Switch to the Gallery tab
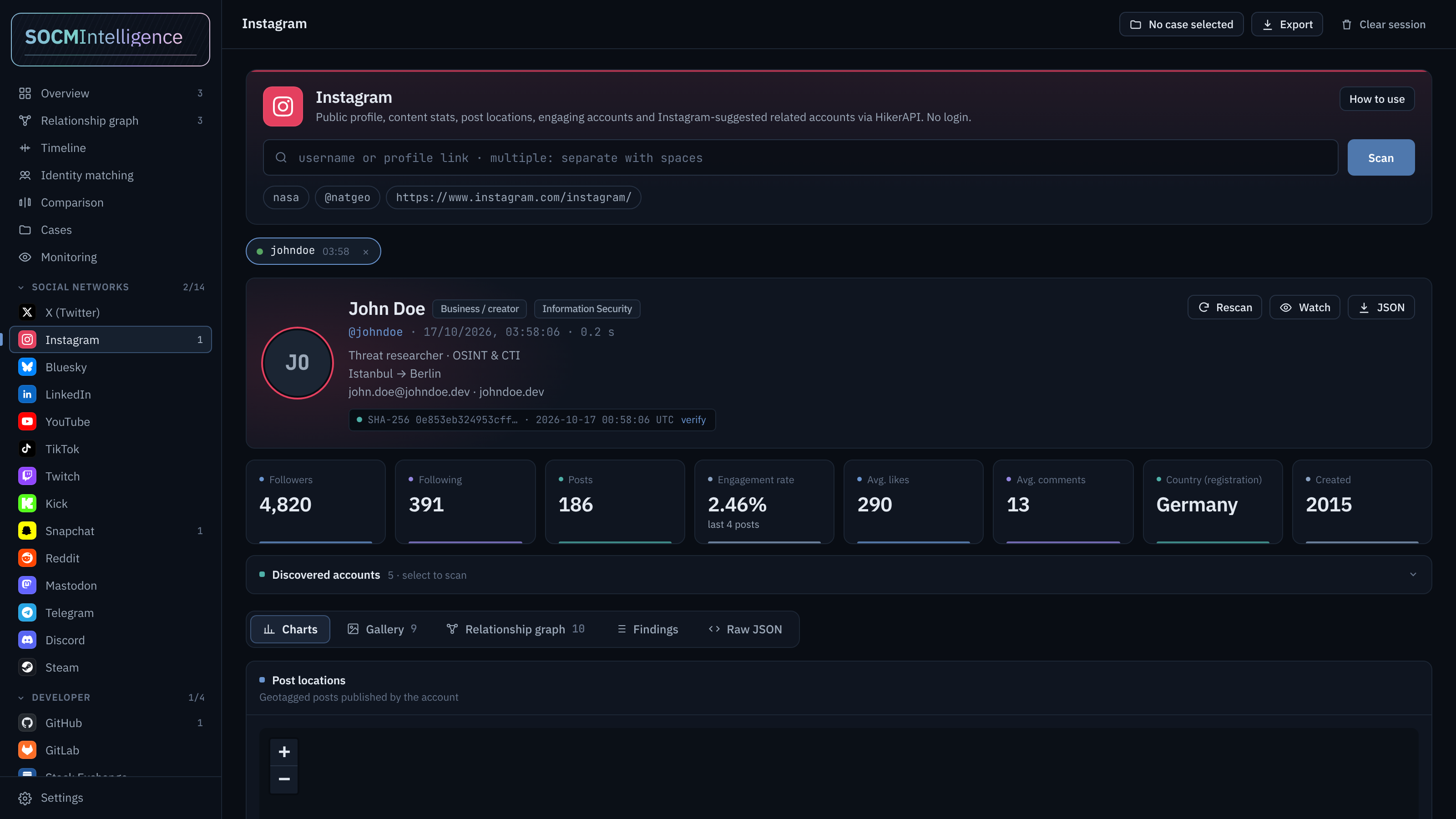 click(382, 629)
